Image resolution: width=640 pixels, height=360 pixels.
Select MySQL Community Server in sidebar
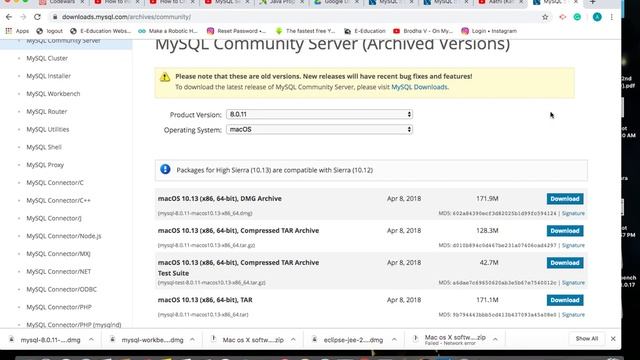click(x=63, y=41)
